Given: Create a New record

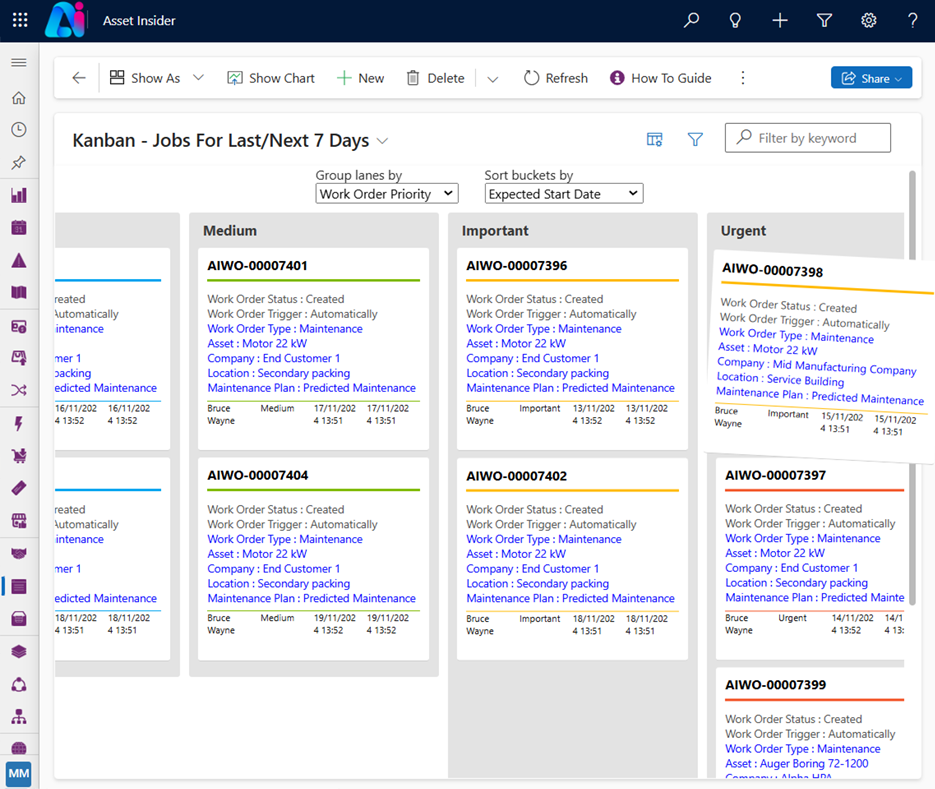Looking at the screenshot, I should 360,78.
